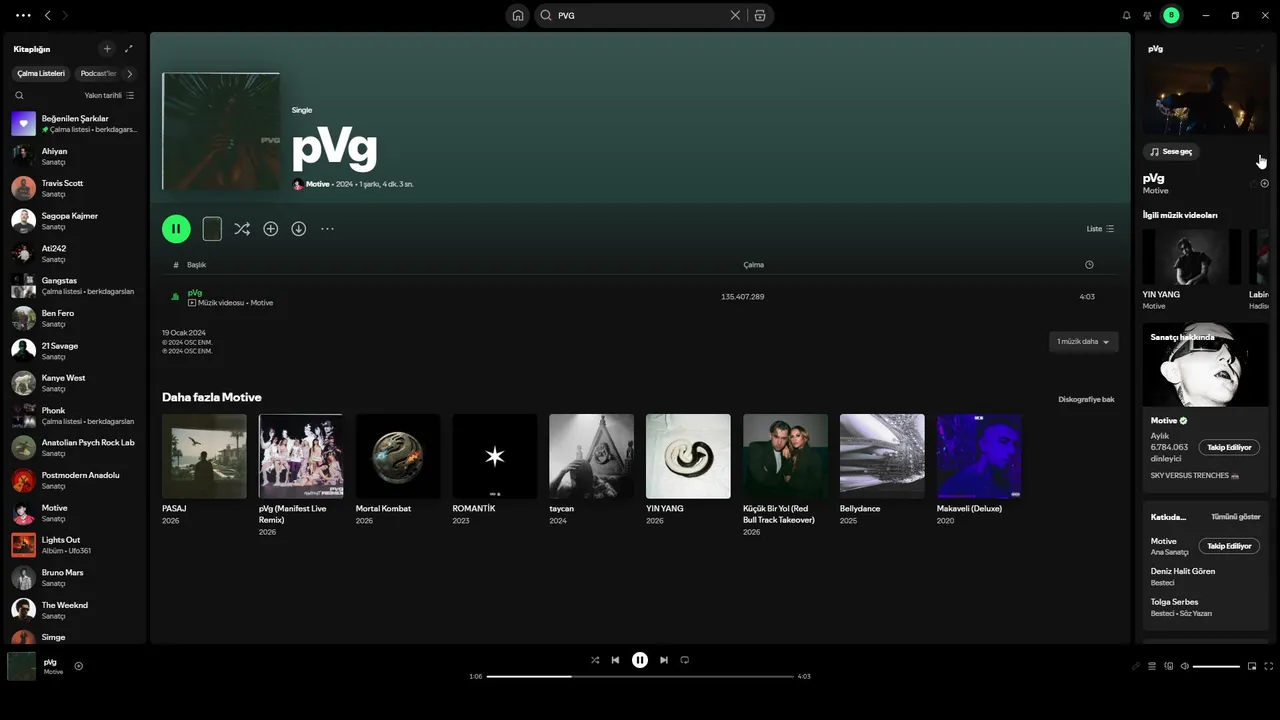1280x720 pixels.
Task: Toggle Takip Ediyor next to Ana Sanatçı
Action: [1229, 546]
